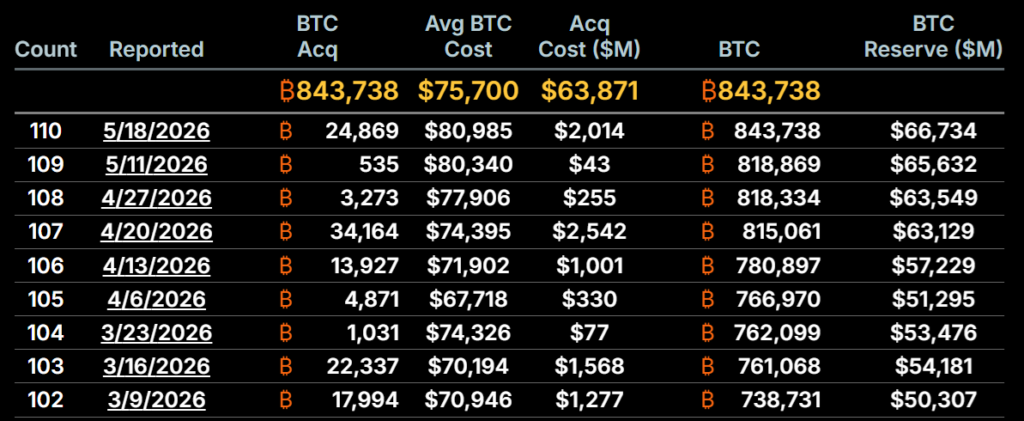
Task: Open the 4/13/2026 reported date link
Action: (x=157, y=265)
